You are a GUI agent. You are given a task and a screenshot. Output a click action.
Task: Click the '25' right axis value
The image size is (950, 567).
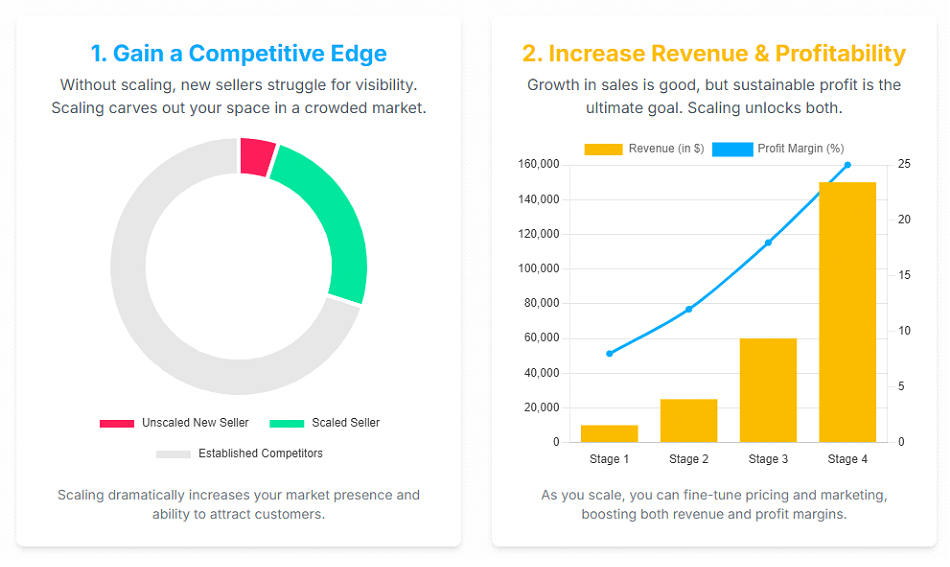tap(904, 164)
